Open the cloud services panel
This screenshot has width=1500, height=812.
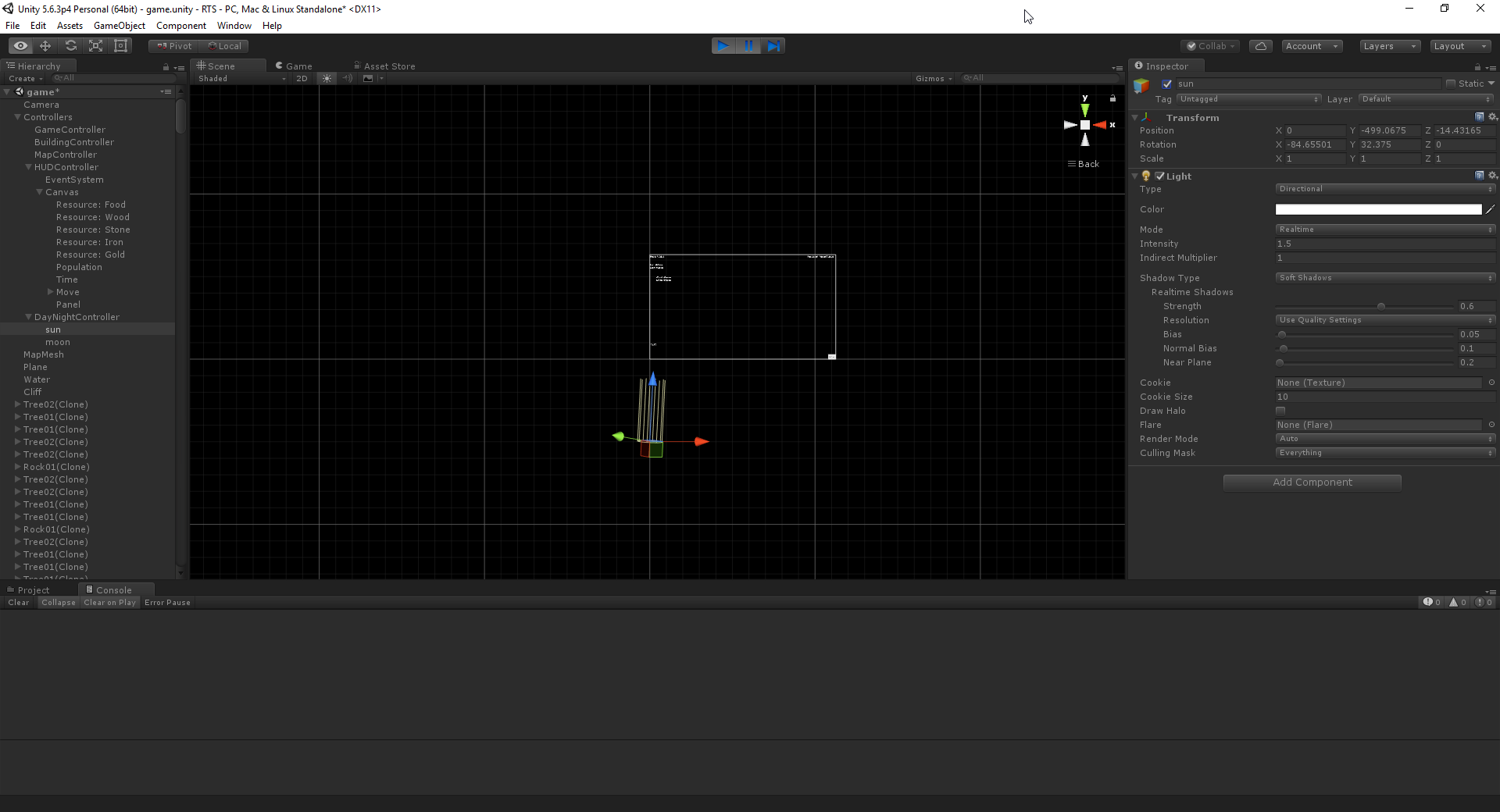(x=1261, y=46)
